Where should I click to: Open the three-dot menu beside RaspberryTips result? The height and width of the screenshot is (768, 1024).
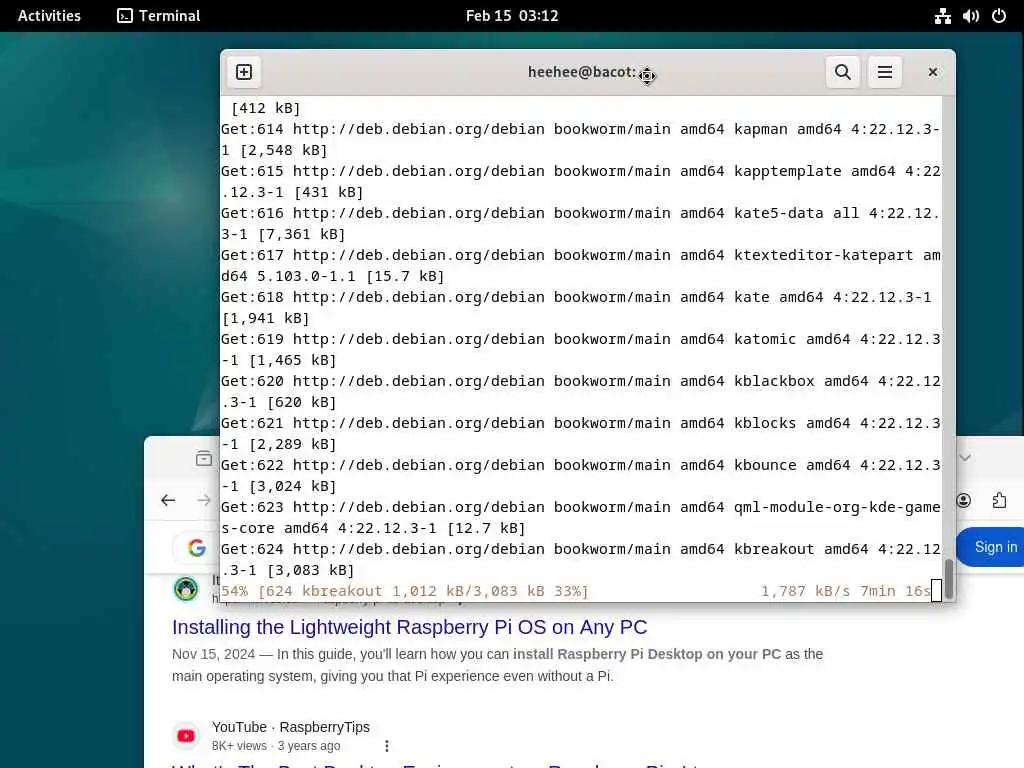pyautogui.click(x=387, y=746)
